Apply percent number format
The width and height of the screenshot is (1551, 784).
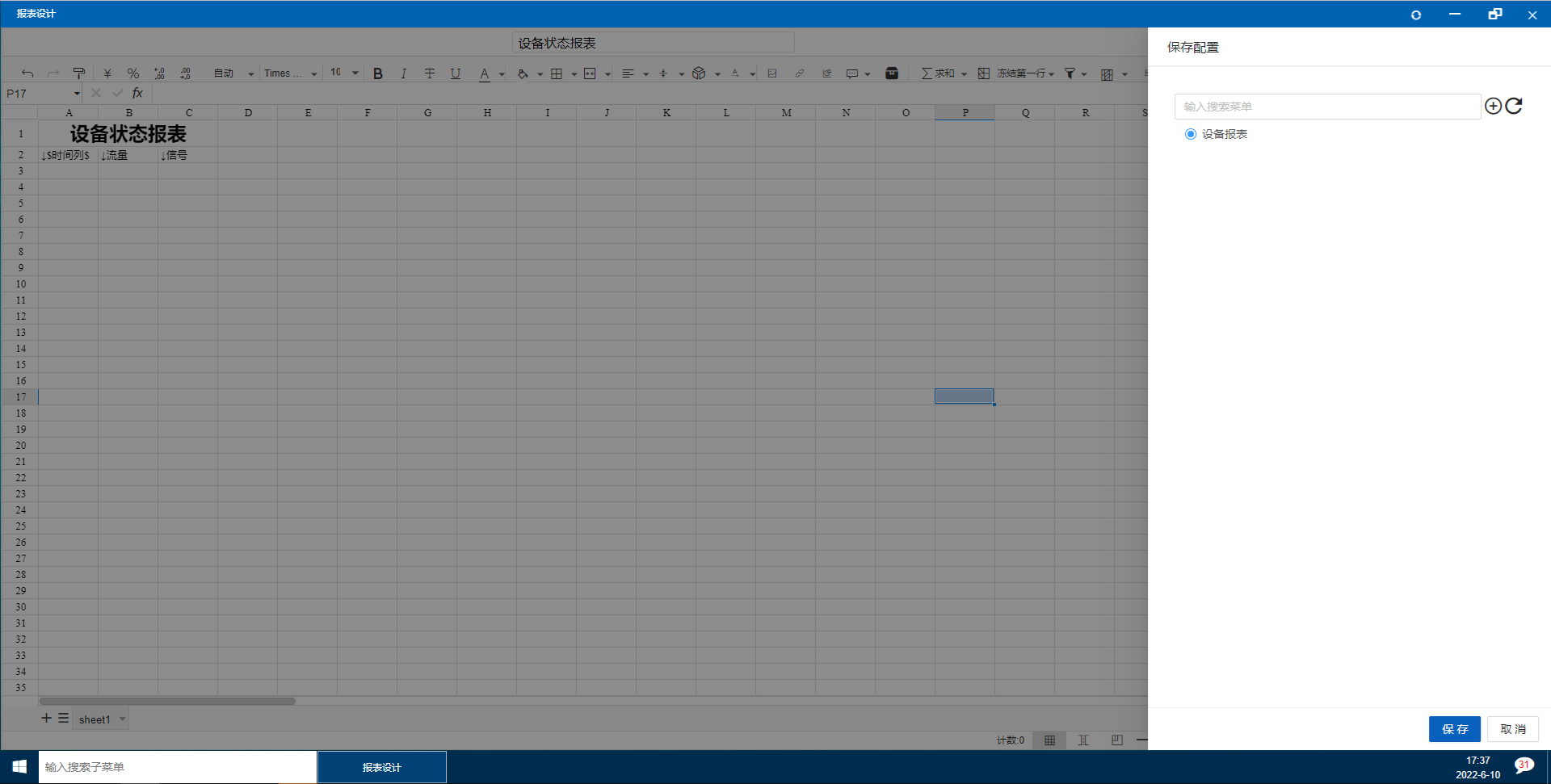(133, 73)
